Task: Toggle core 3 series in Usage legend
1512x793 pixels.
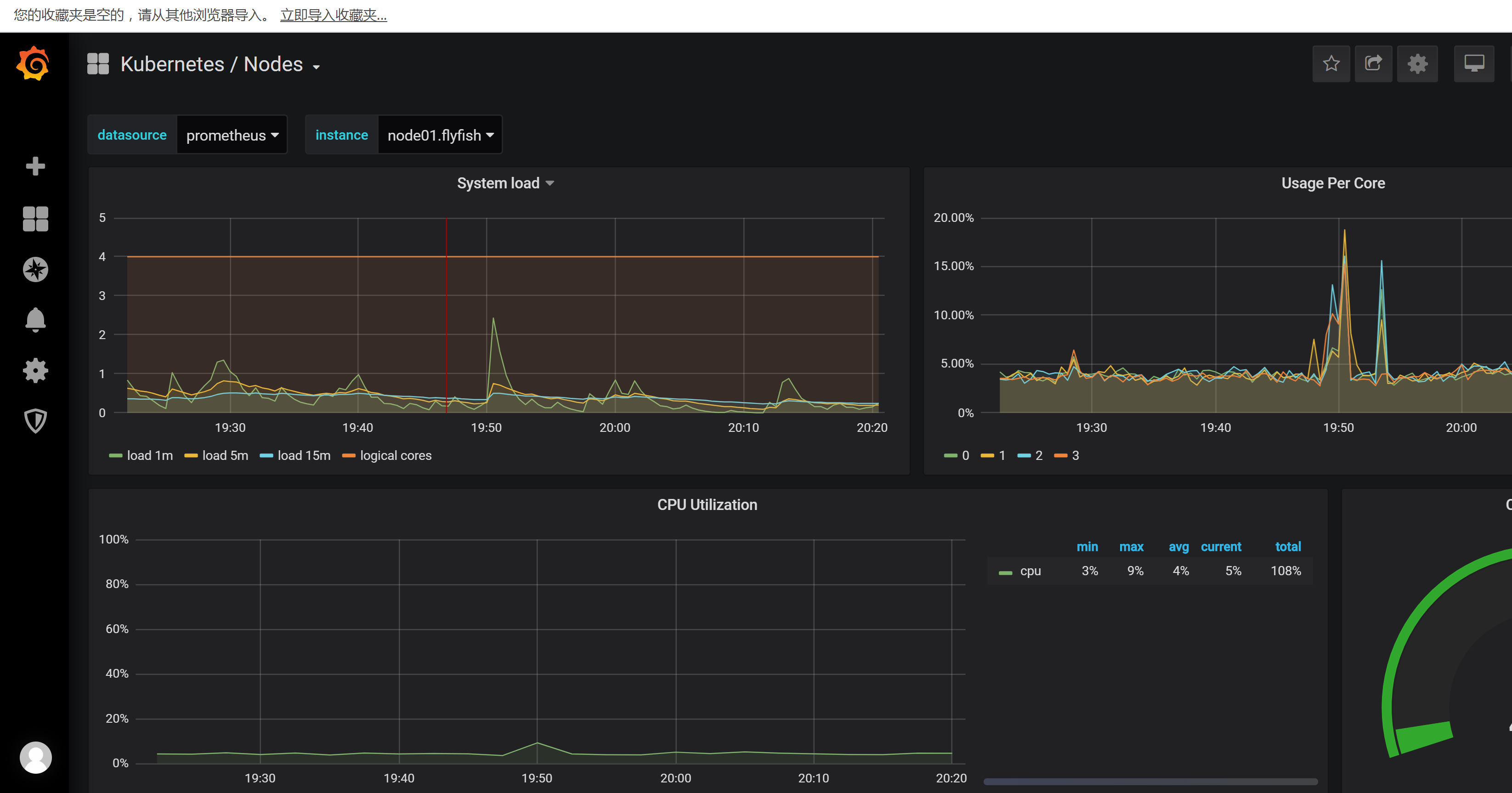Action: click(x=1075, y=455)
